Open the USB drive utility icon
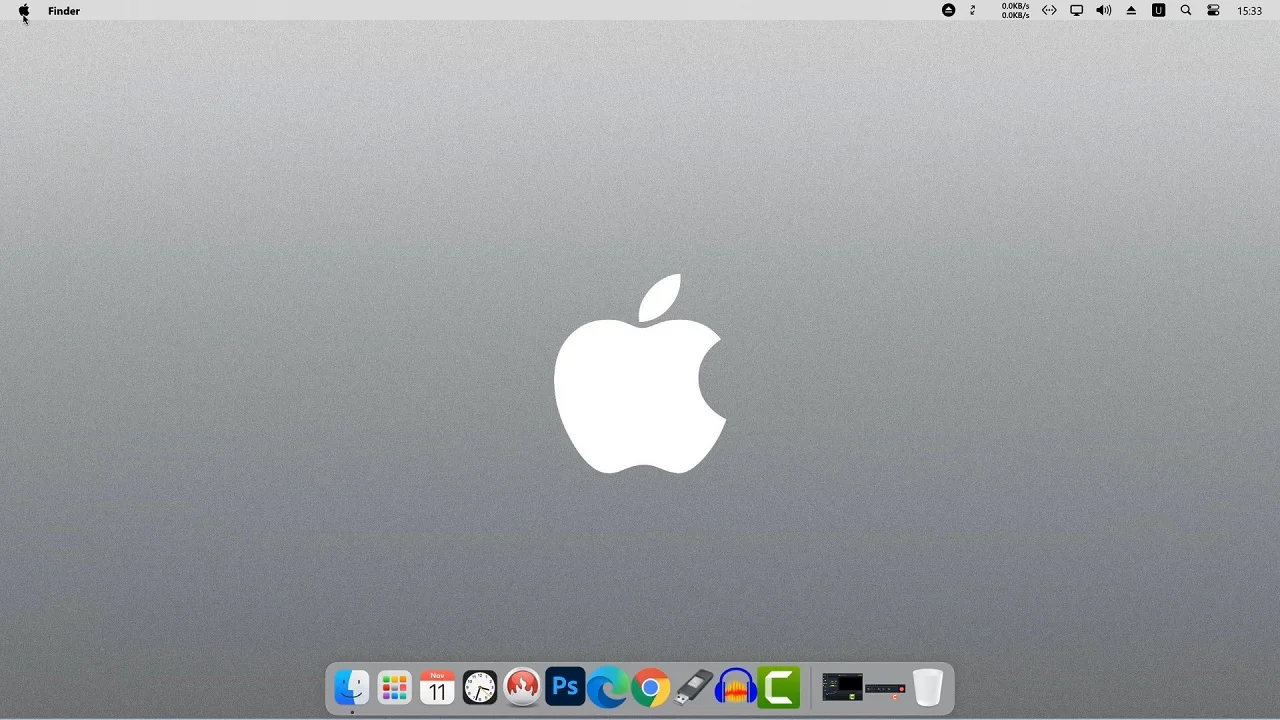 click(x=693, y=688)
